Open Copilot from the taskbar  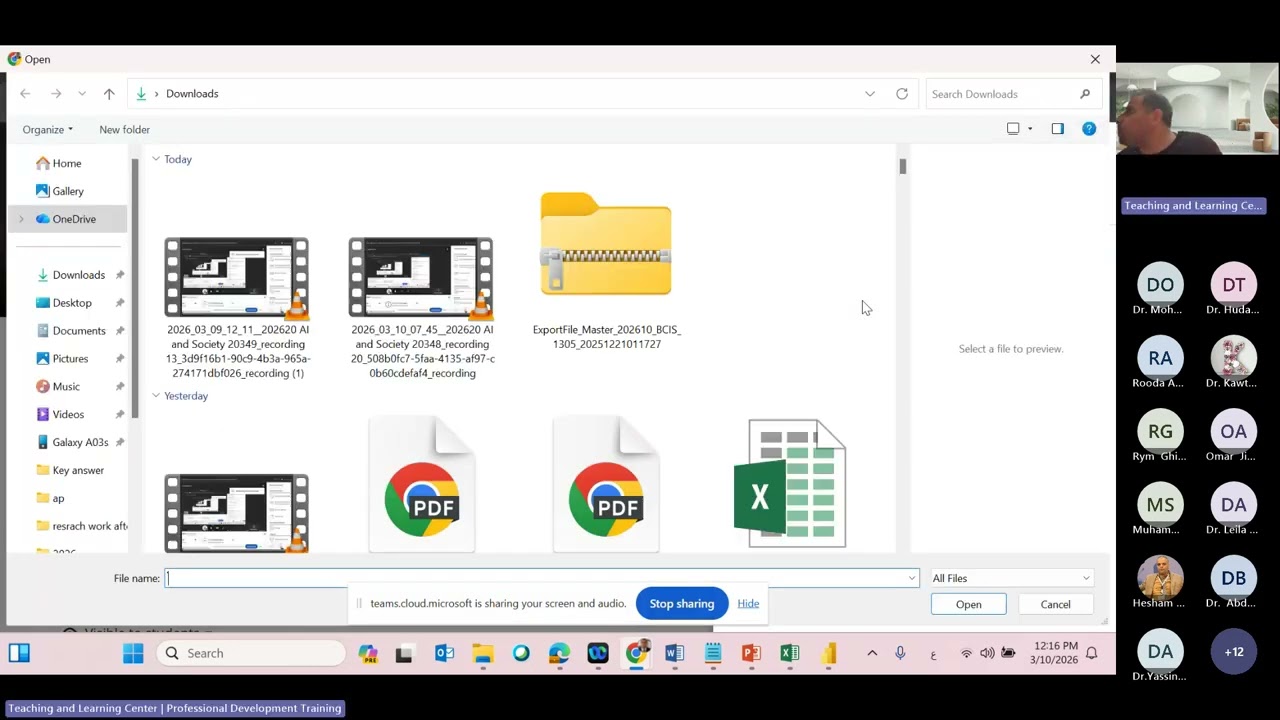coord(368,654)
